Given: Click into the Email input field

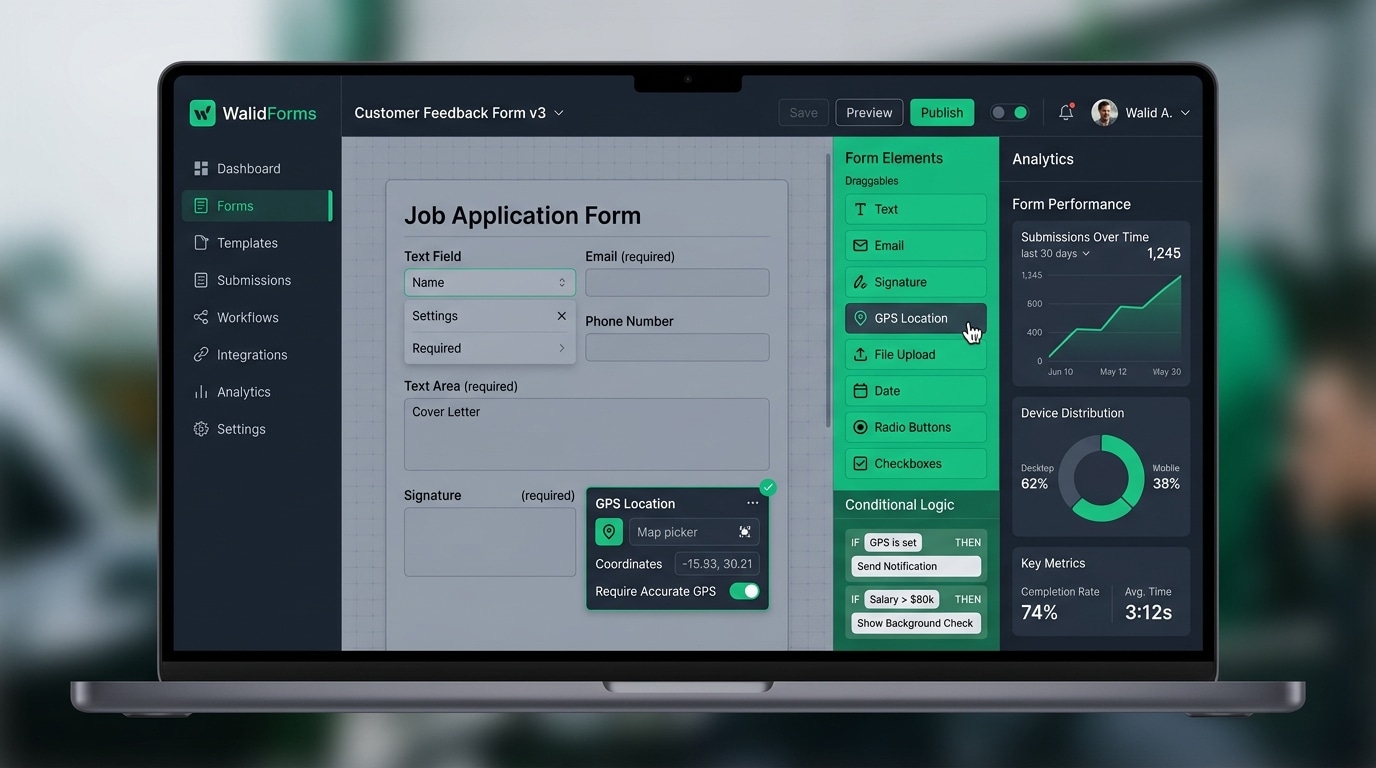Looking at the screenshot, I should (x=677, y=282).
